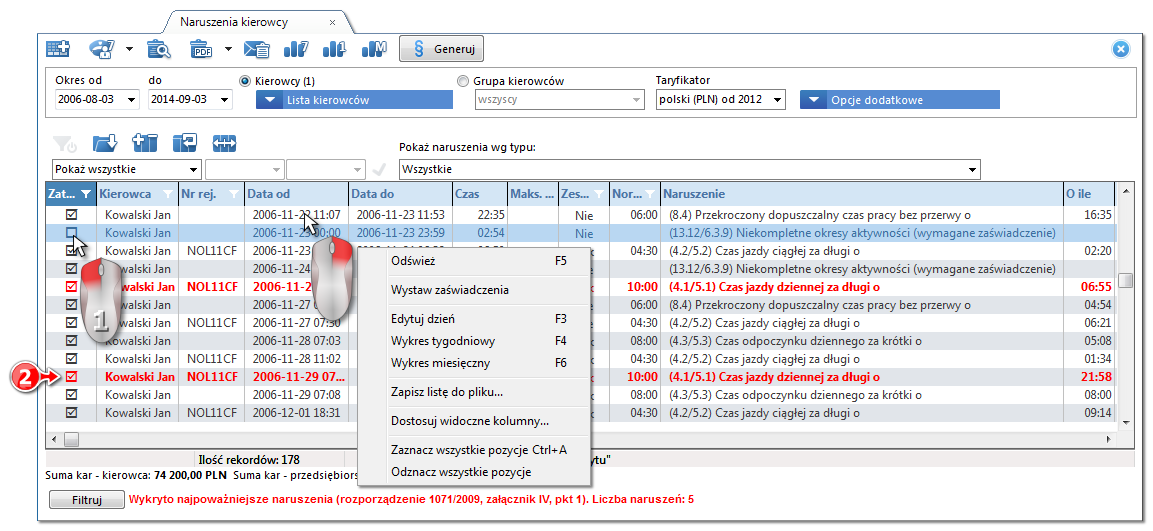The image size is (1153, 531).
Task: Click the horizontal scrollbar thumb under the table
Action: pos(71,440)
